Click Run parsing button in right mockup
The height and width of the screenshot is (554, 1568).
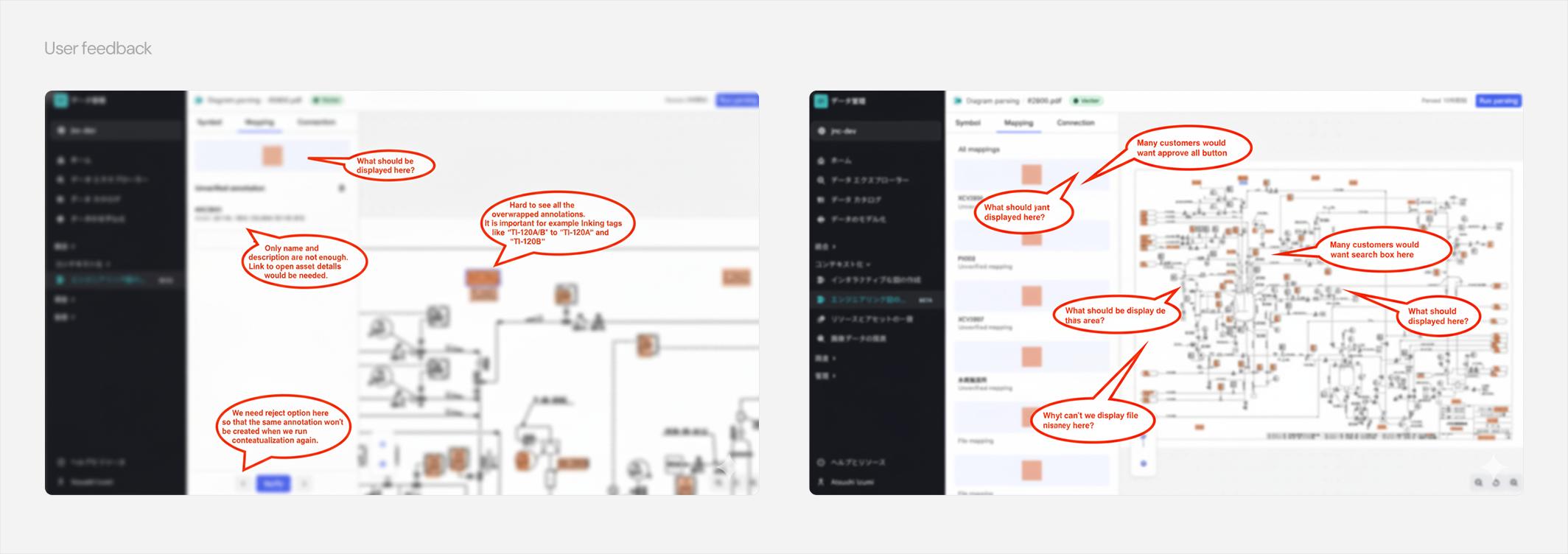(x=1498, y=101)
